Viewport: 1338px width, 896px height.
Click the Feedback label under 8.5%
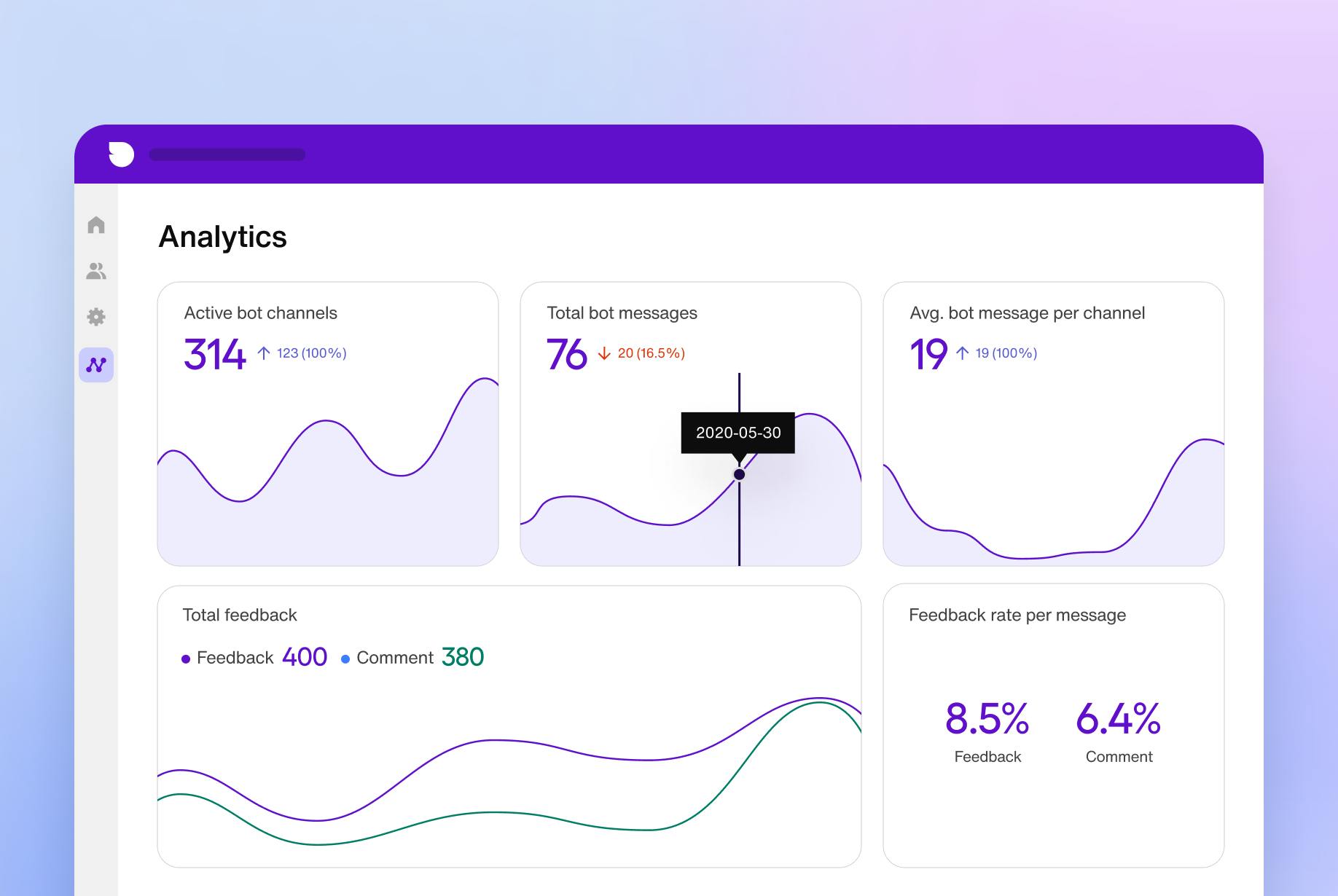[987, 757]
